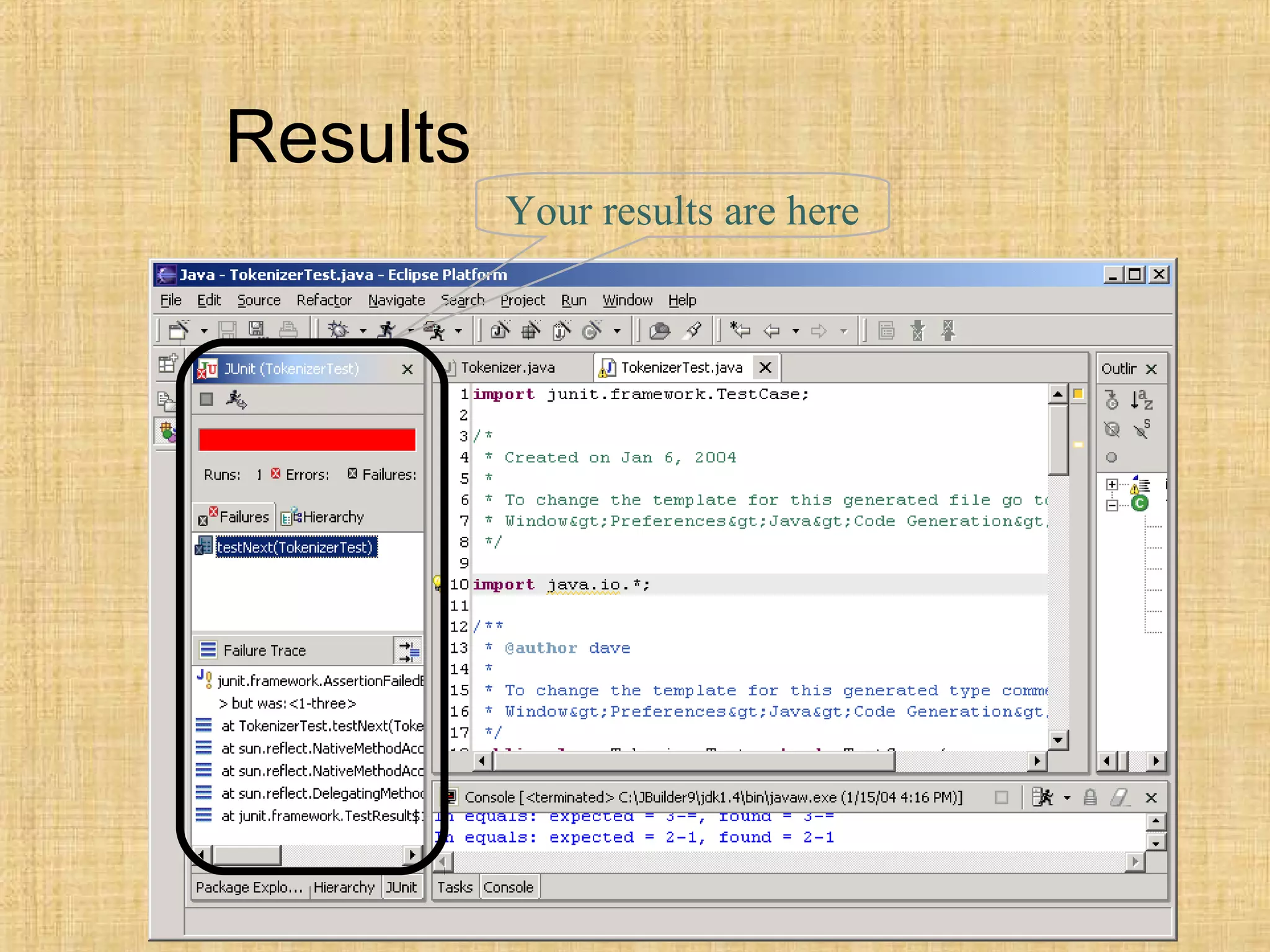Rerun the last JUnit test
Image resolution: width=1270 pixels, height=952 pixels.
[236, 400]
